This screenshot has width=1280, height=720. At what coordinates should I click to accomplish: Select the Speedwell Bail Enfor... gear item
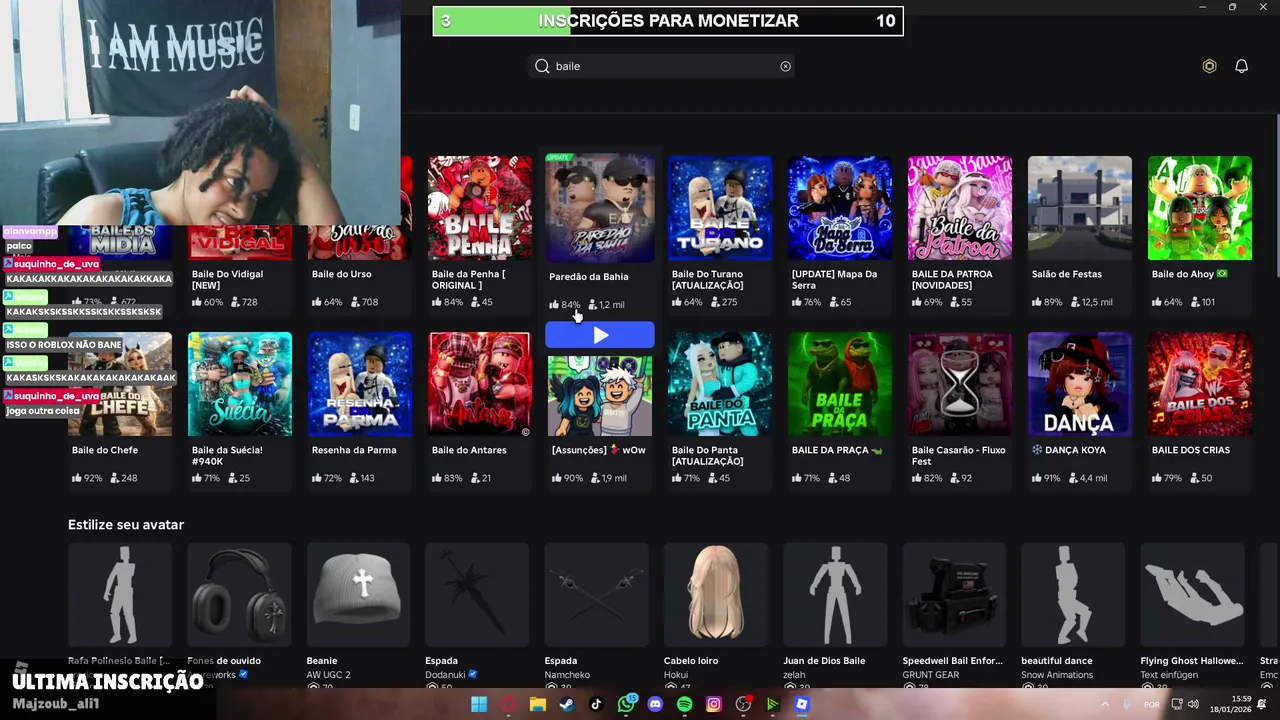(954, 596)
